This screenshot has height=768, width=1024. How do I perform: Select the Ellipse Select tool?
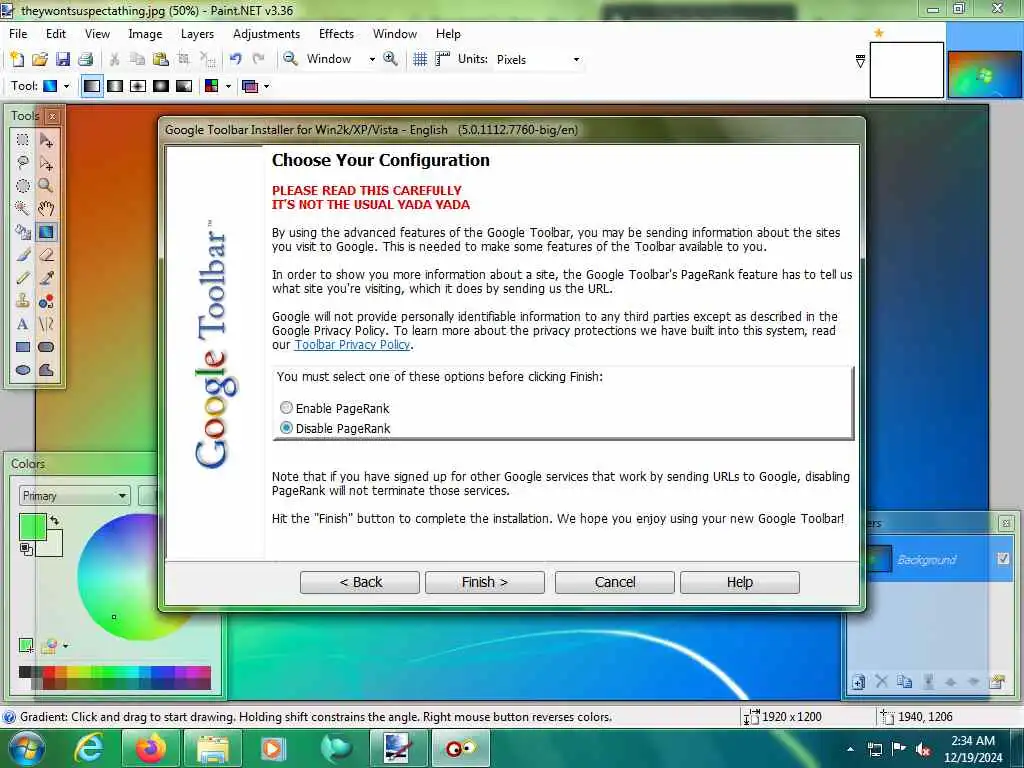point(23,185)
